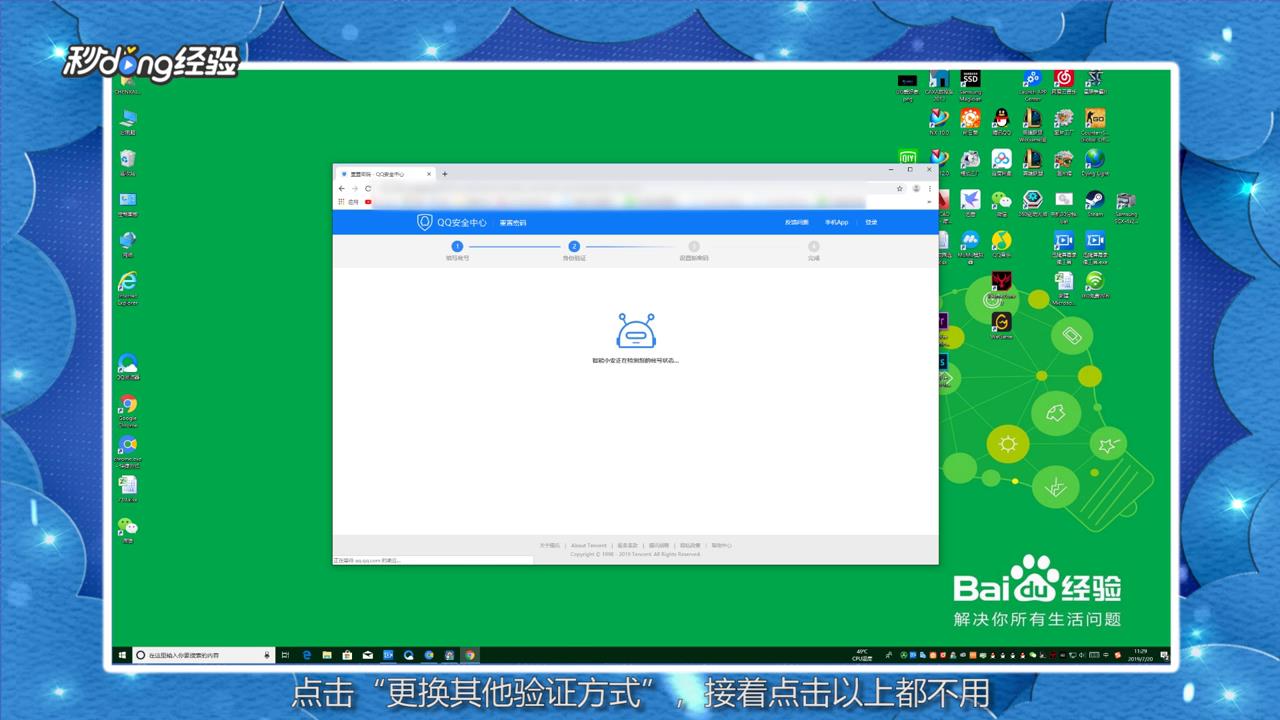
Task: Click the browser back arrow
Action: 342,188
